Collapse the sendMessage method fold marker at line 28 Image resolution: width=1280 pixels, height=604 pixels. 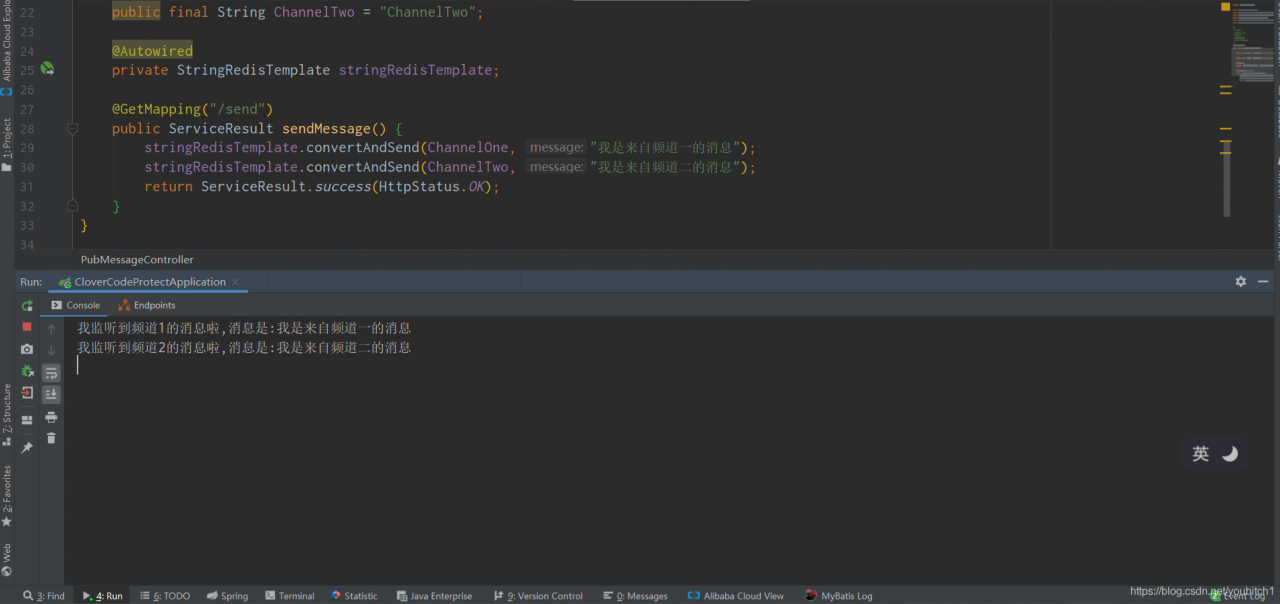click(72, 129)
